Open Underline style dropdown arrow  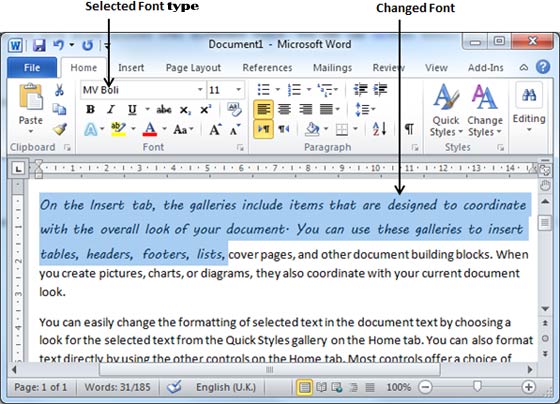click(x=147, y=109)
